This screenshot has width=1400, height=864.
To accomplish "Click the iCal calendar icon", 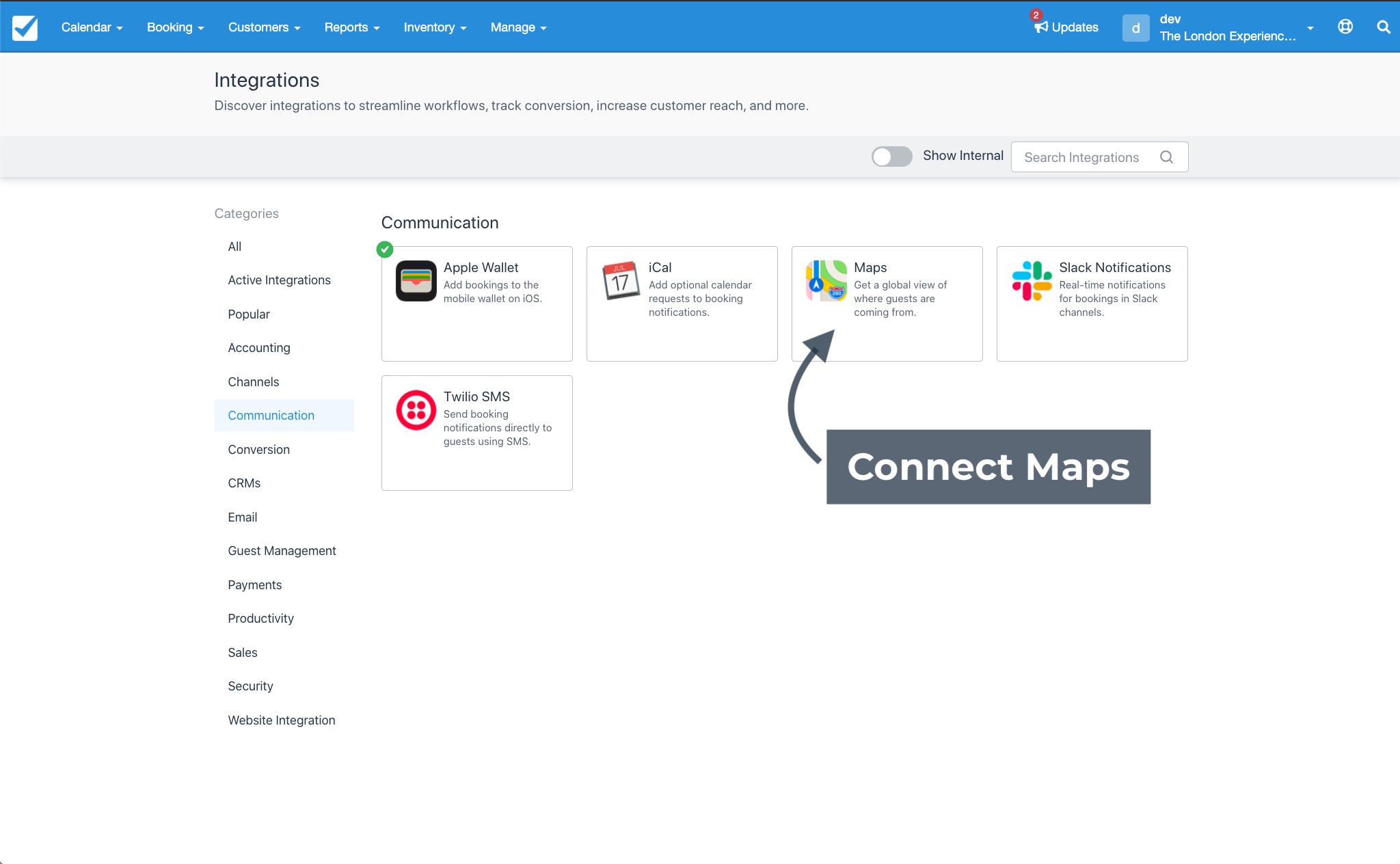I will click(621, 281).
